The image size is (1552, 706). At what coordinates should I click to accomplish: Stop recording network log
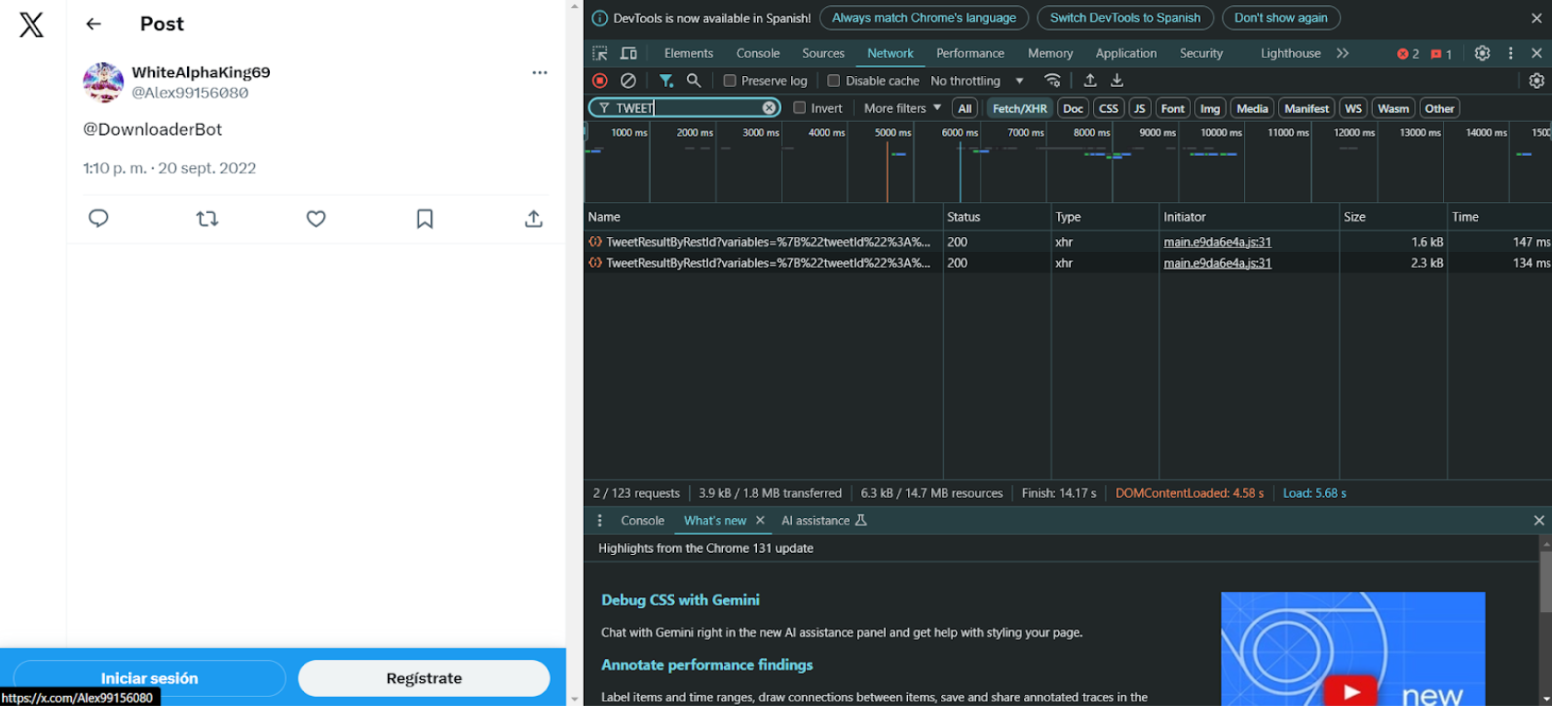600,81
